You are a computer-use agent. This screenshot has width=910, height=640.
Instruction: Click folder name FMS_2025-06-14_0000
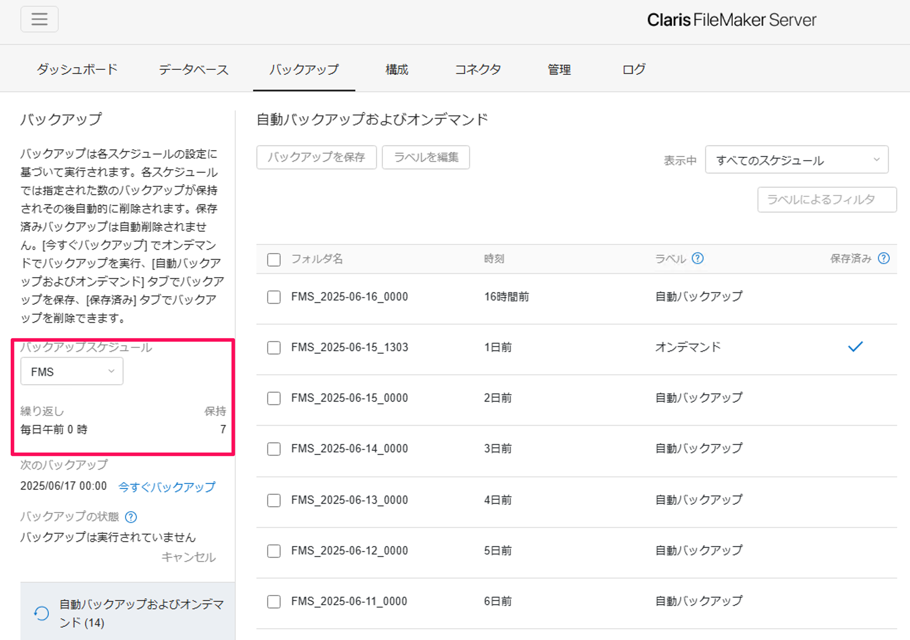click(x=349, y=449)
